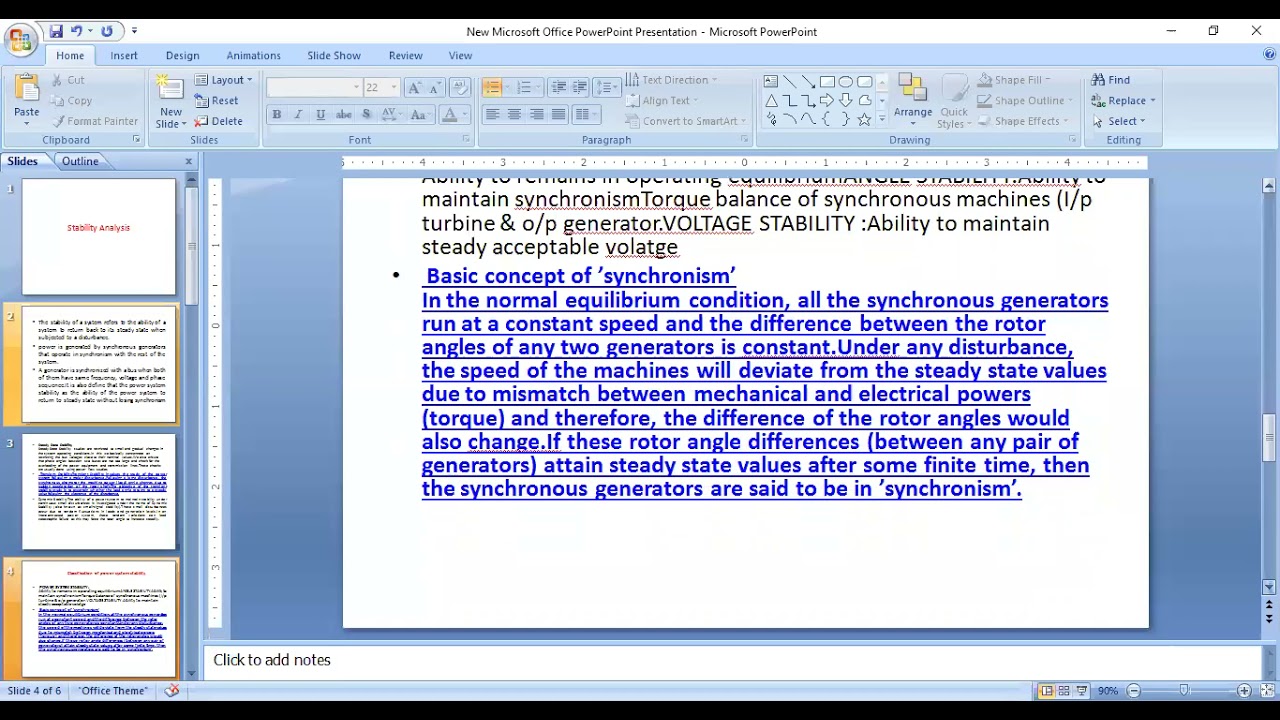Open the Review tab

click(x=405, y=55)
